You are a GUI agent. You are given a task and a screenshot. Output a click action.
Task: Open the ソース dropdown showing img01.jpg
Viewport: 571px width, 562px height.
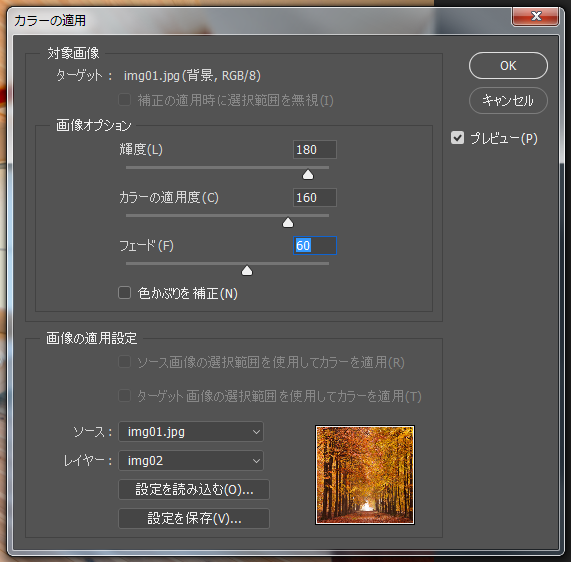click(x=191, y=432)
